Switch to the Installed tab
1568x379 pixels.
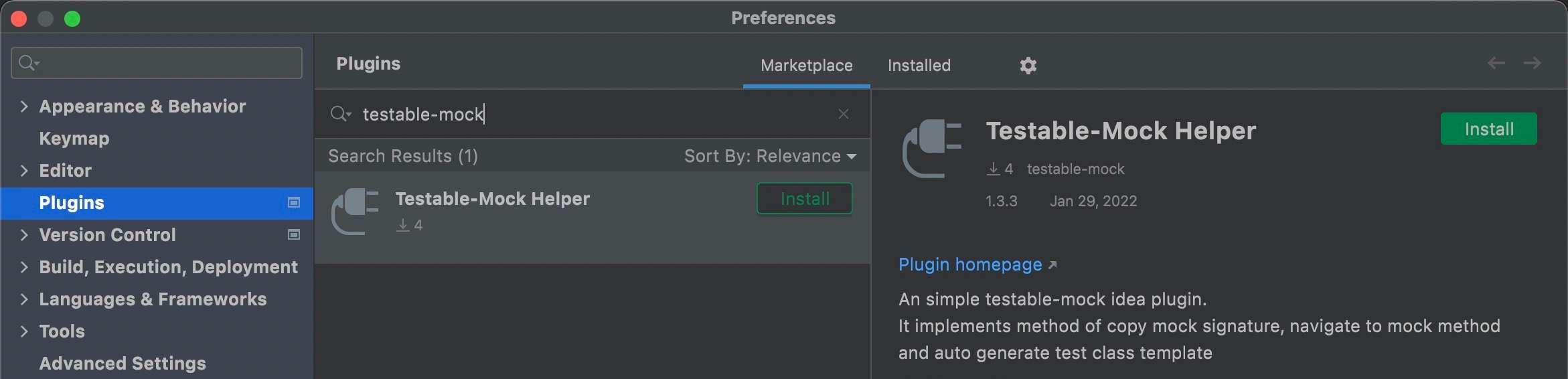[x=919, y=65]
